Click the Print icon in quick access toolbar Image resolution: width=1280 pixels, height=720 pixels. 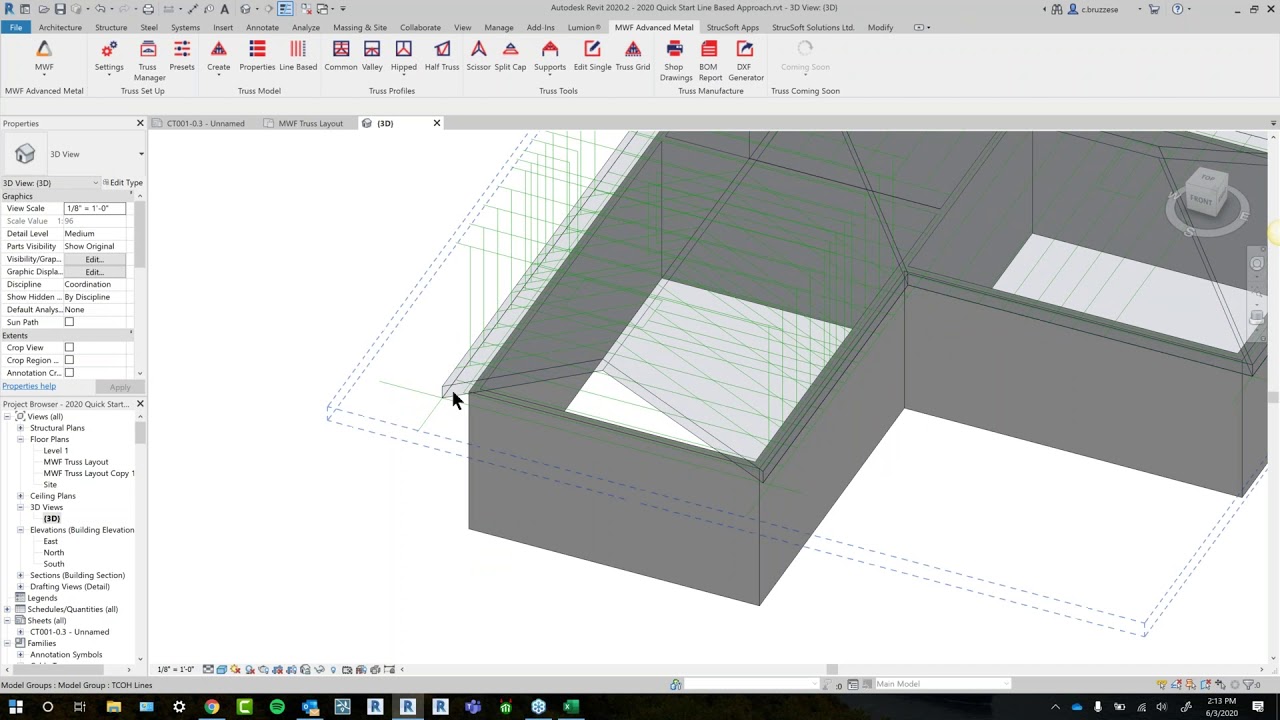coord(148,9)
